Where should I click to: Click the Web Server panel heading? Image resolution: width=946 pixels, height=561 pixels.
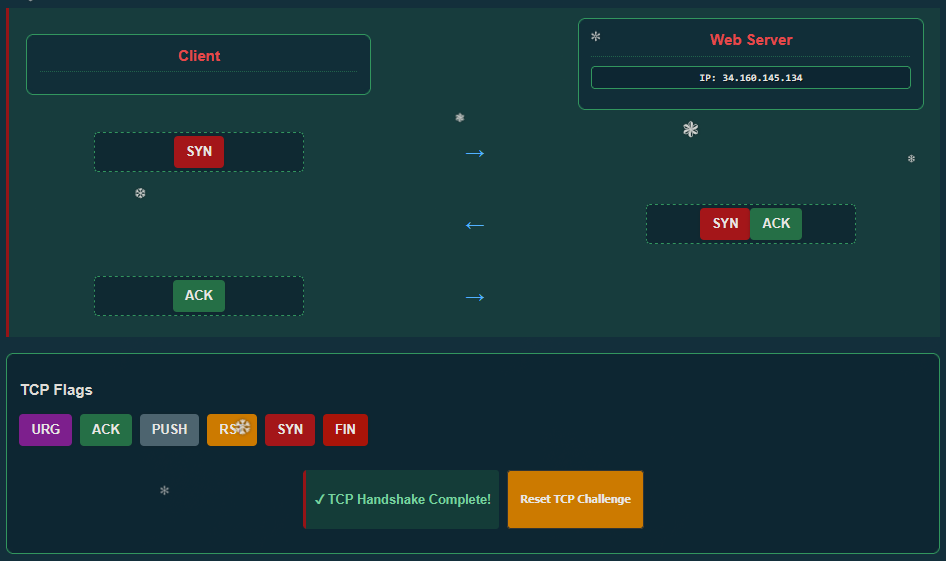click(x=751, y=40)
